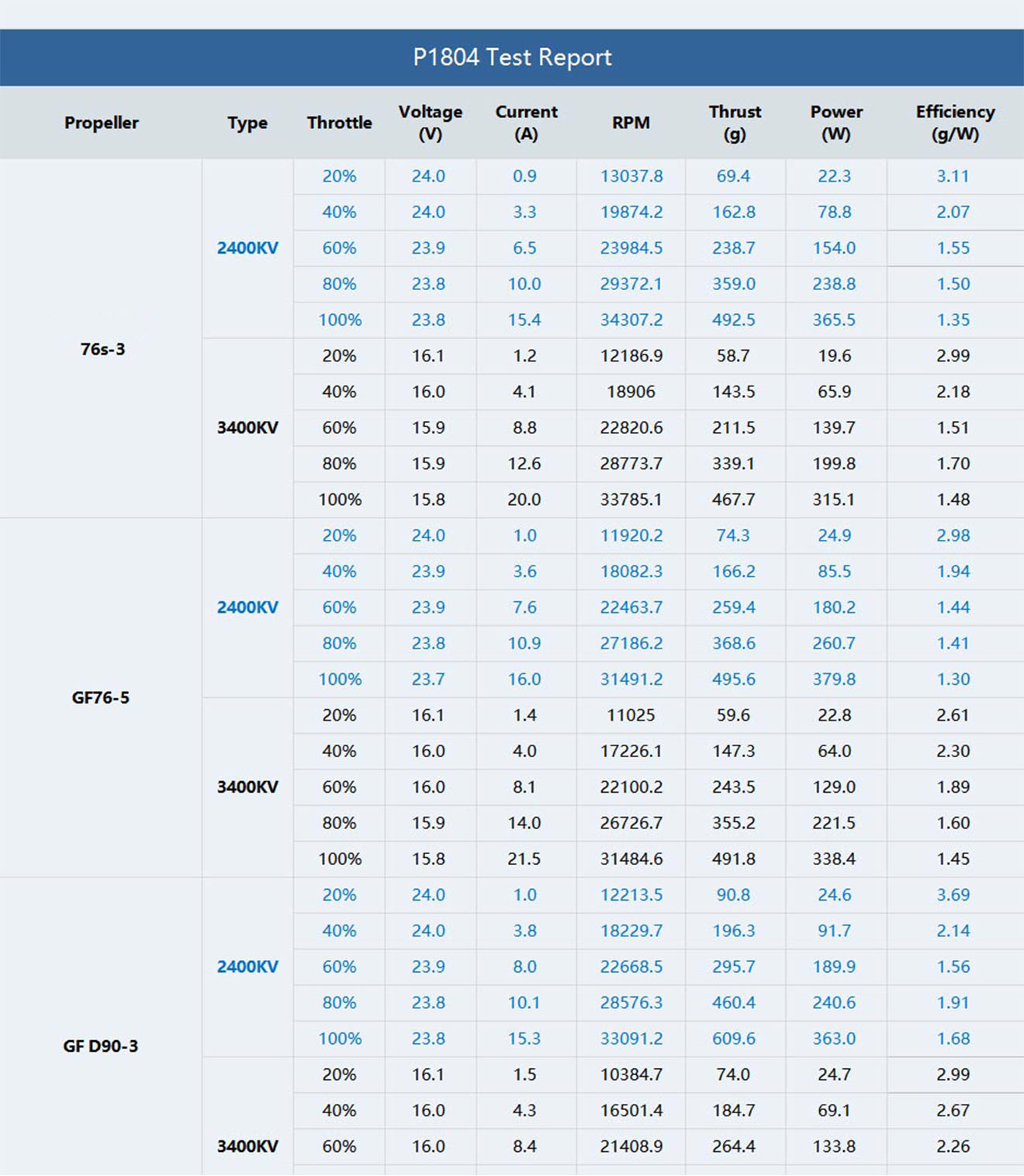1024x1176 pixels.
Task: Select the GF76-5 propeller label
Action: tap(101, 697)
